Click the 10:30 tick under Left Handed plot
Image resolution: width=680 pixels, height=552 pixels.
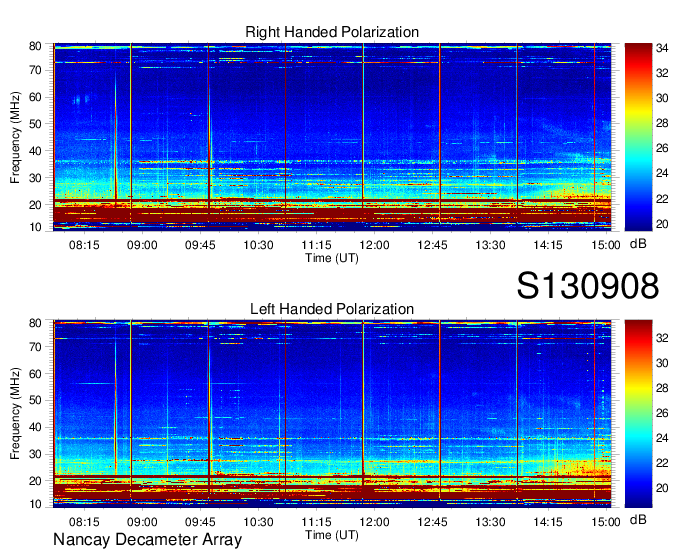pyautogui.click(x=258, y=522)
